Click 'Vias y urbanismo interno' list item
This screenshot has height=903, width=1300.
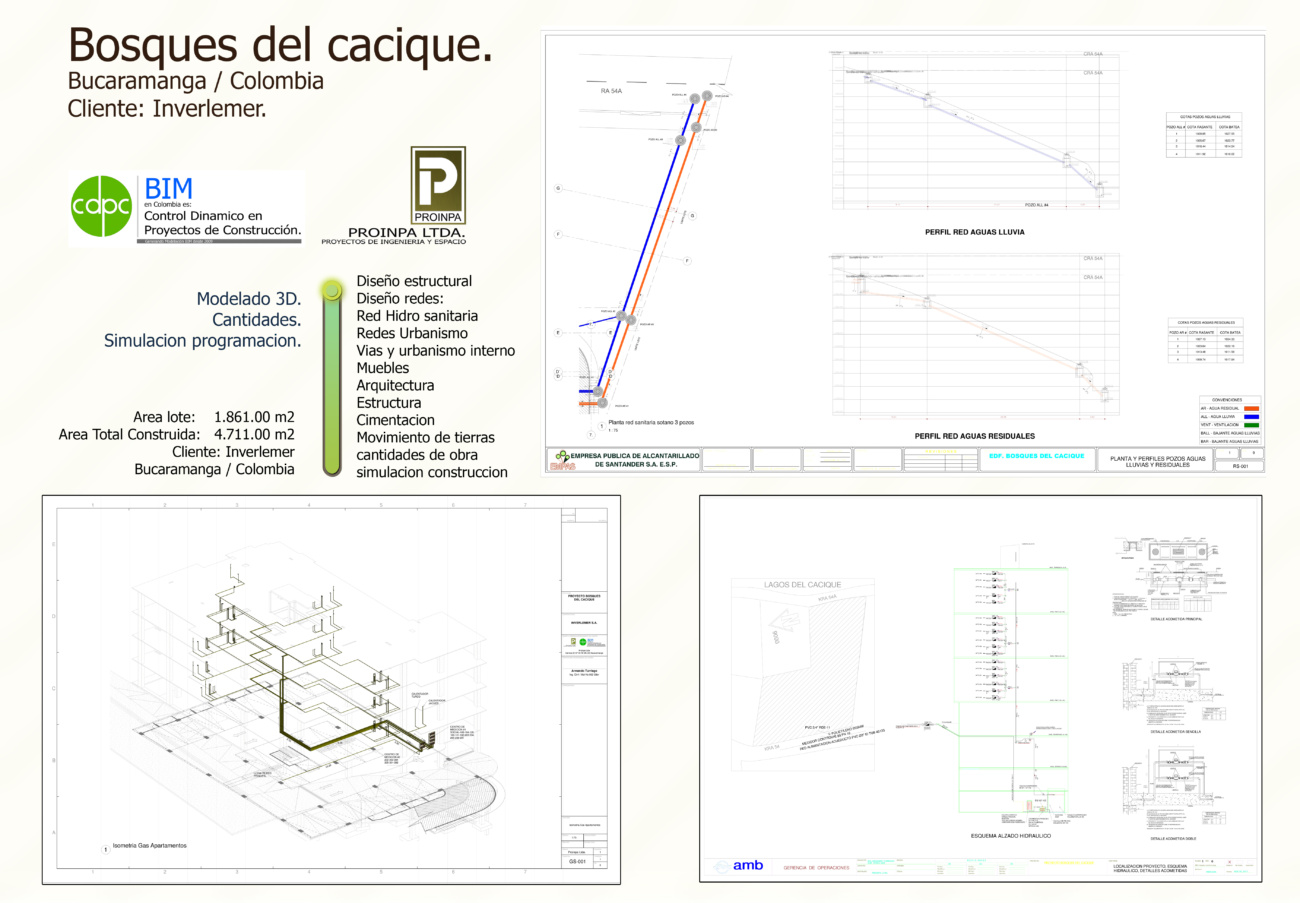point(436,351)
